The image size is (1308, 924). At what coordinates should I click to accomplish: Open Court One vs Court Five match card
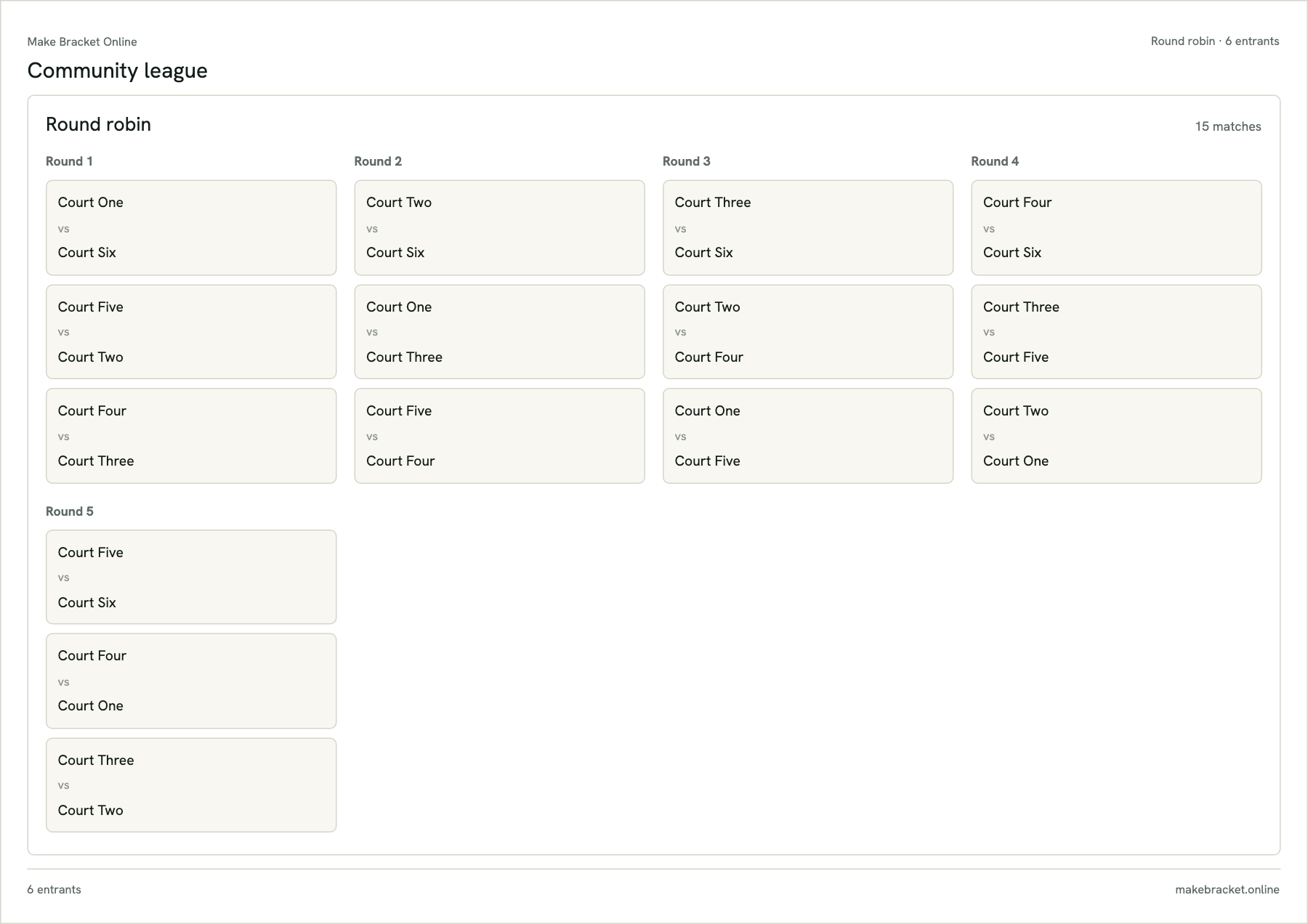tap(808, 436)
